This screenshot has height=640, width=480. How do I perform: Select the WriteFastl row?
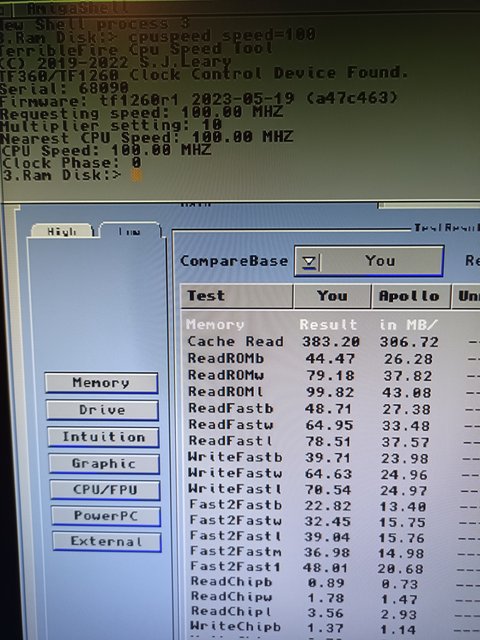[331, 489]
